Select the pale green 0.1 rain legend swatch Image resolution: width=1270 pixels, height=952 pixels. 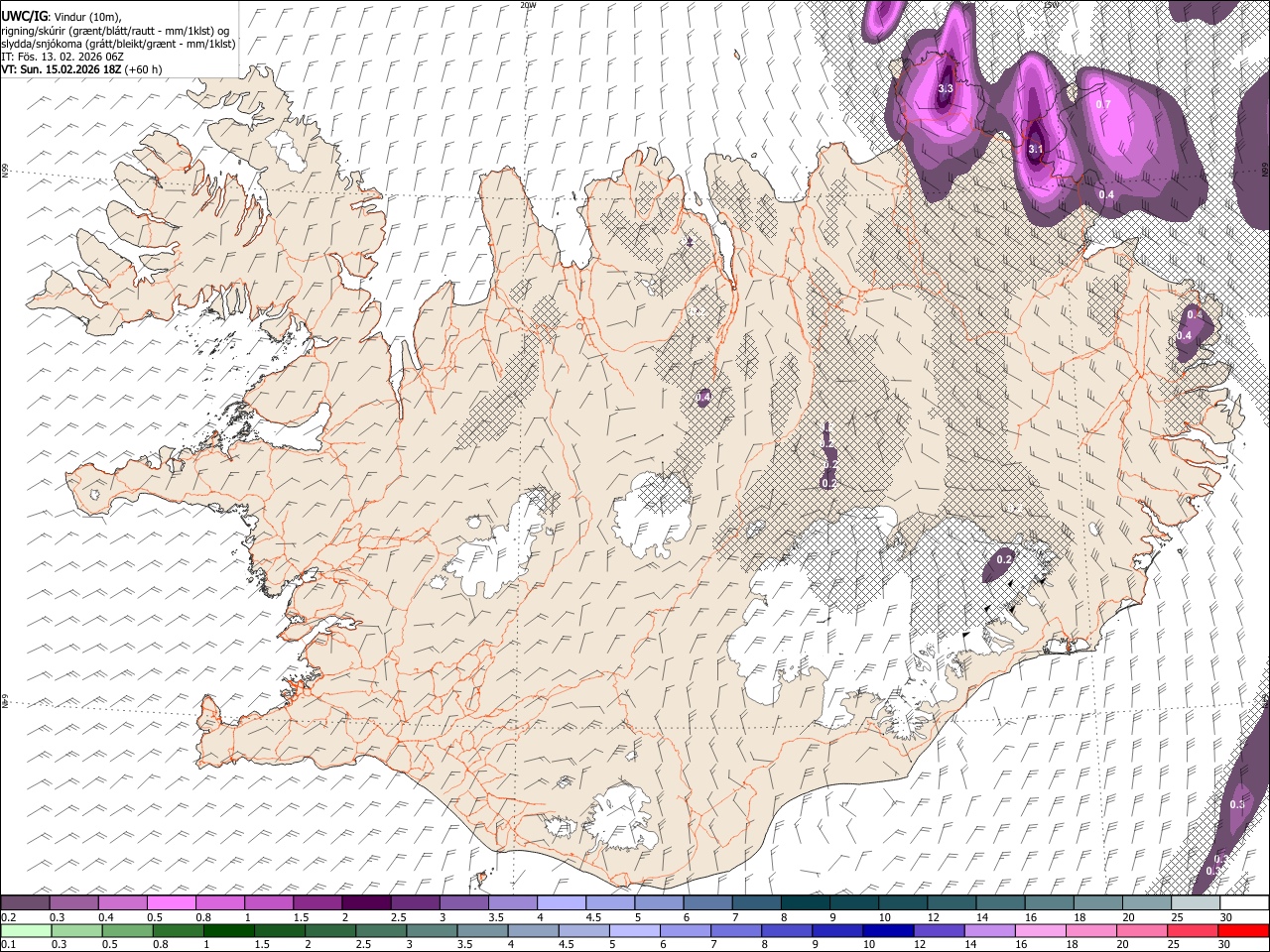tap(25, 930)
